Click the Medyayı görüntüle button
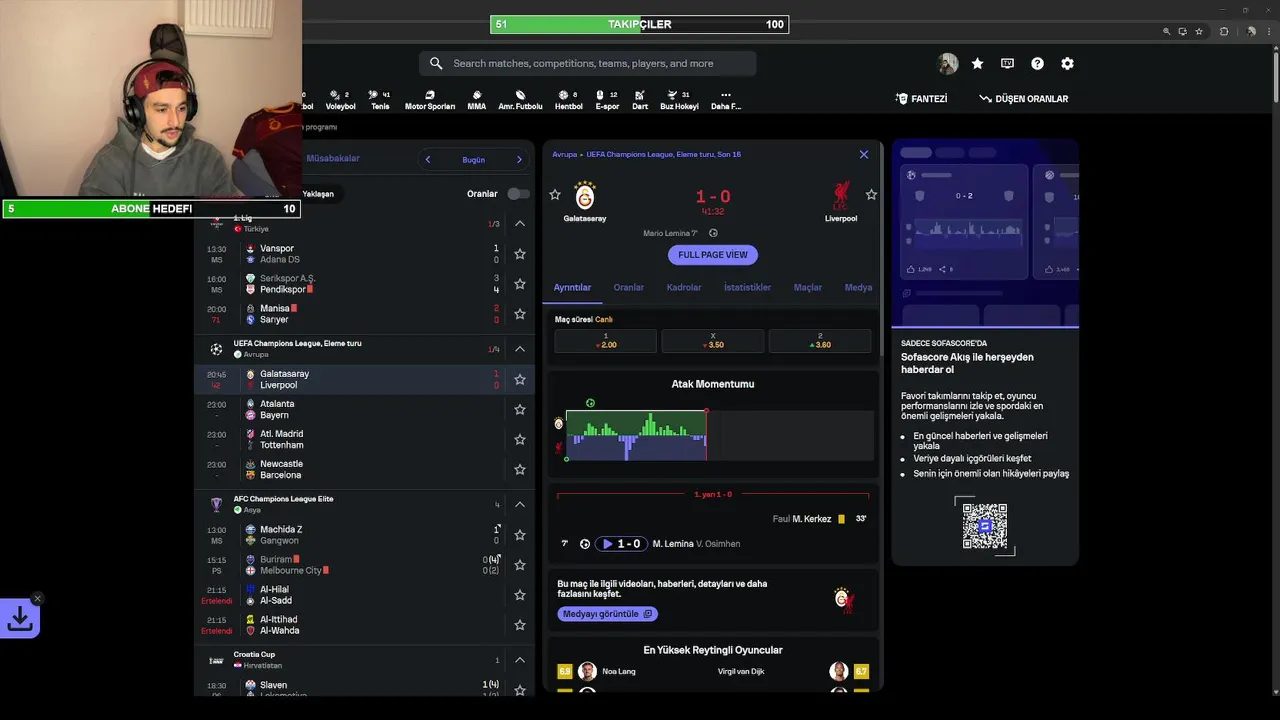 pos(608,614)
